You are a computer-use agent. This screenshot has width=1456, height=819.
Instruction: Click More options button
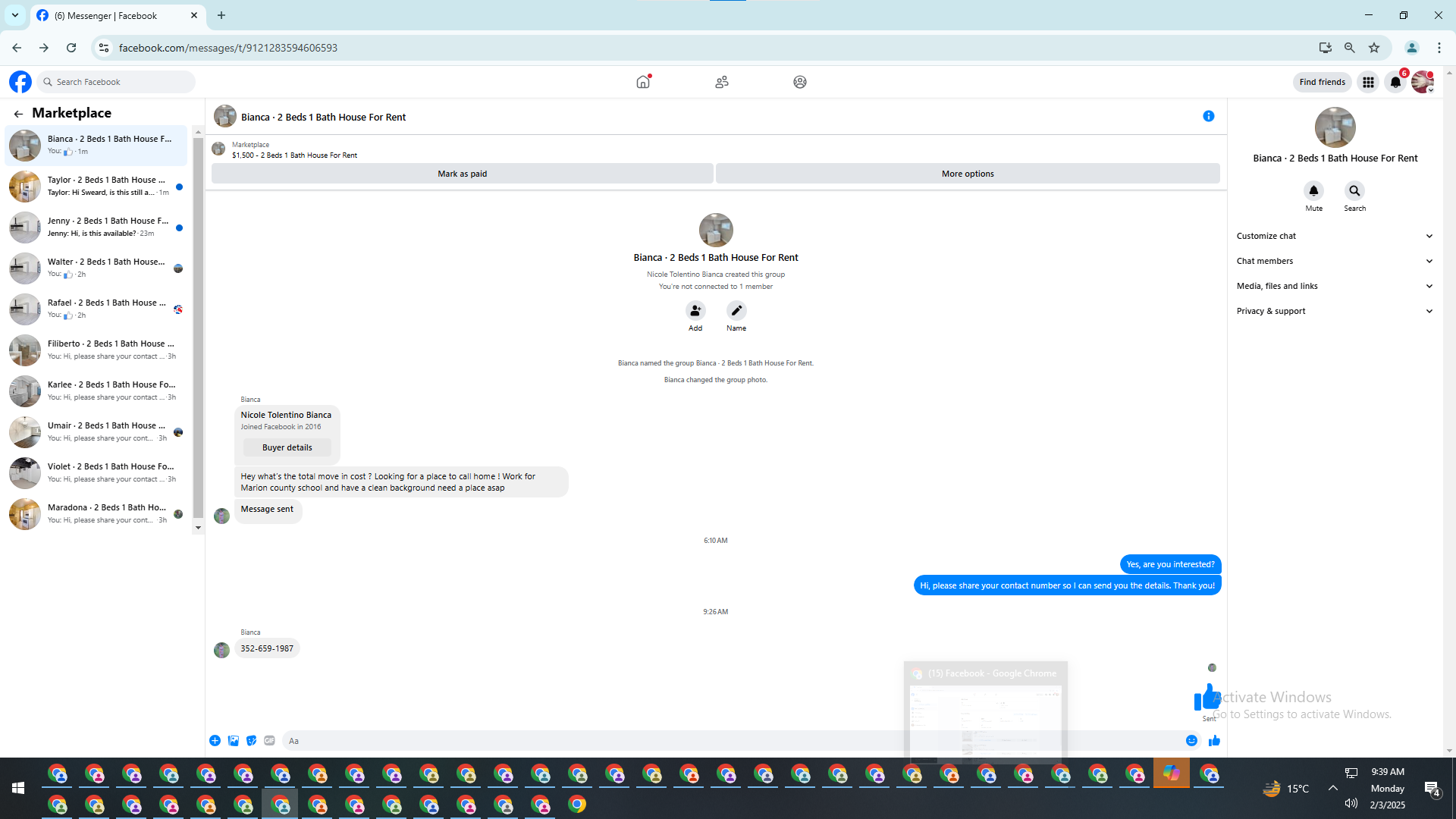click(968, 174)
